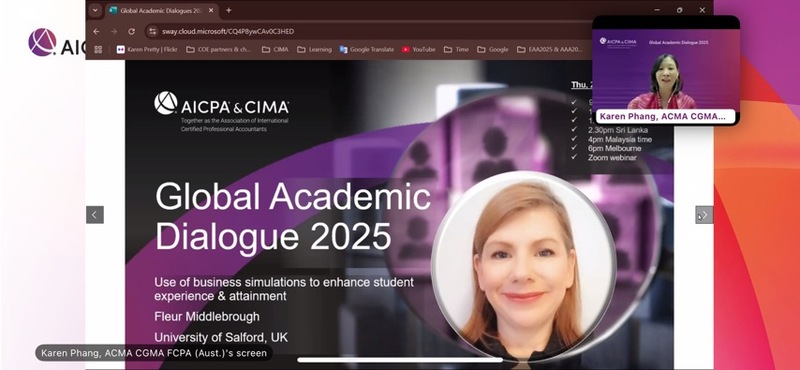Expand the Learning bookmark folder

point(314,50)
